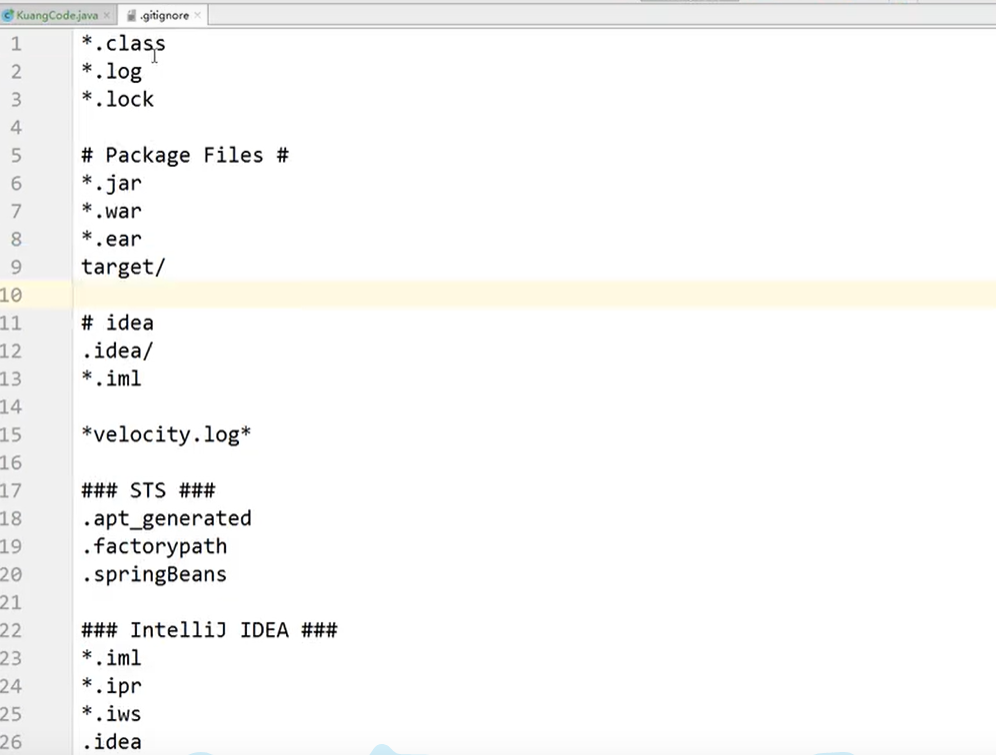The width and height of the screenshot is (996, 755).
Task: Click the *.jar pattern line
Action: pyautogui.click(x=112, y=184)
